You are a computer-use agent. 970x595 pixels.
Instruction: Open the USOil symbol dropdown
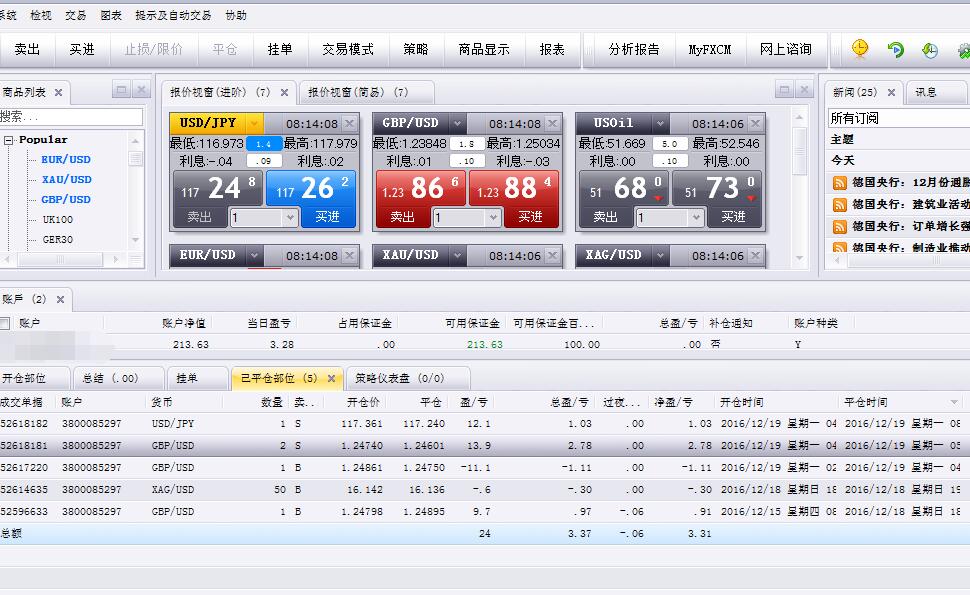pos(660,123)
